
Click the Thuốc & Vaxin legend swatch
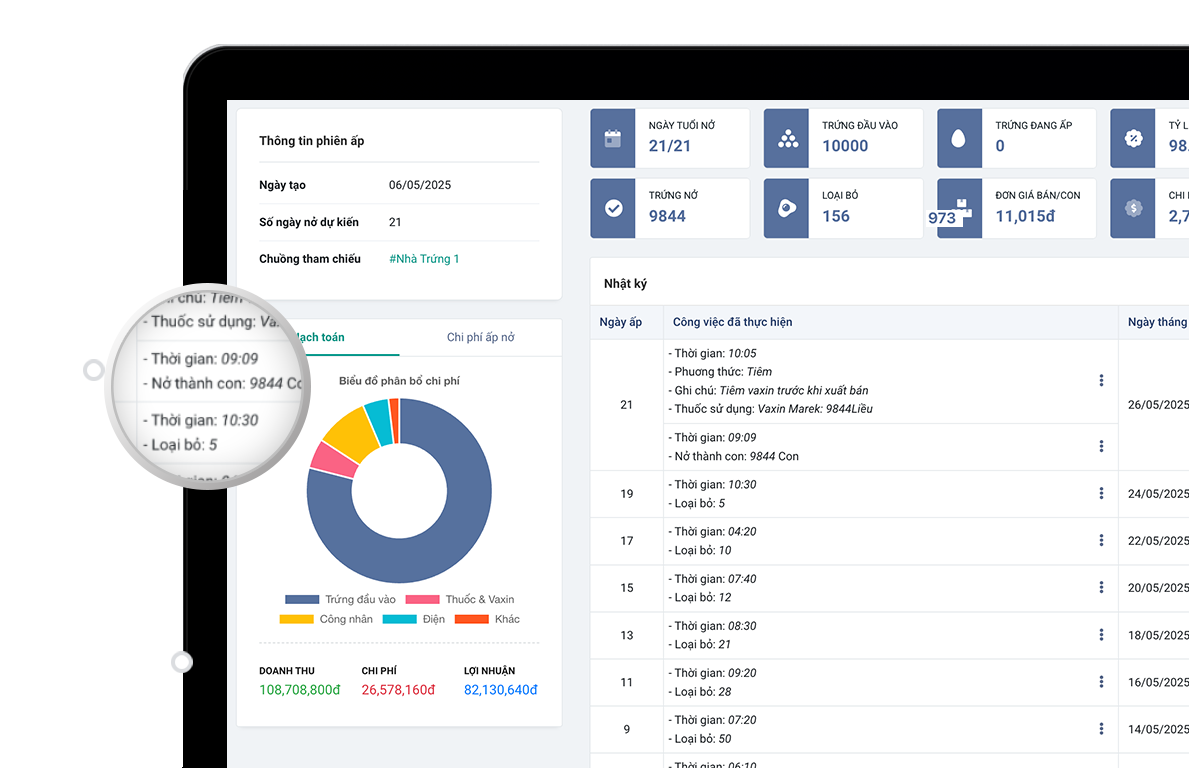click(422, 600)
